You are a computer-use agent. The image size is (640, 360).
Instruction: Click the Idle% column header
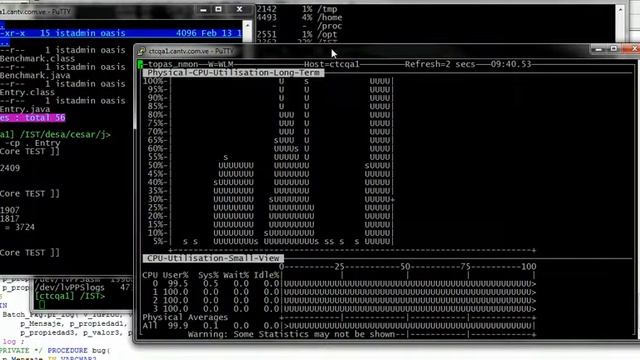click(x=267, y=275)
